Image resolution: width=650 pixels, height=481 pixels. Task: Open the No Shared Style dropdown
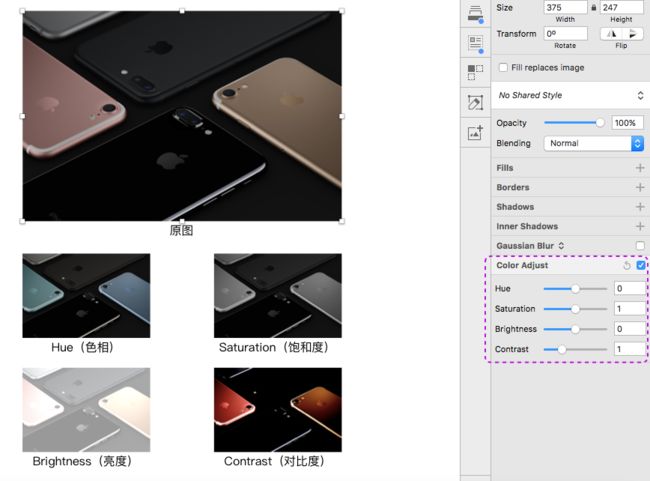click(571, 95)
